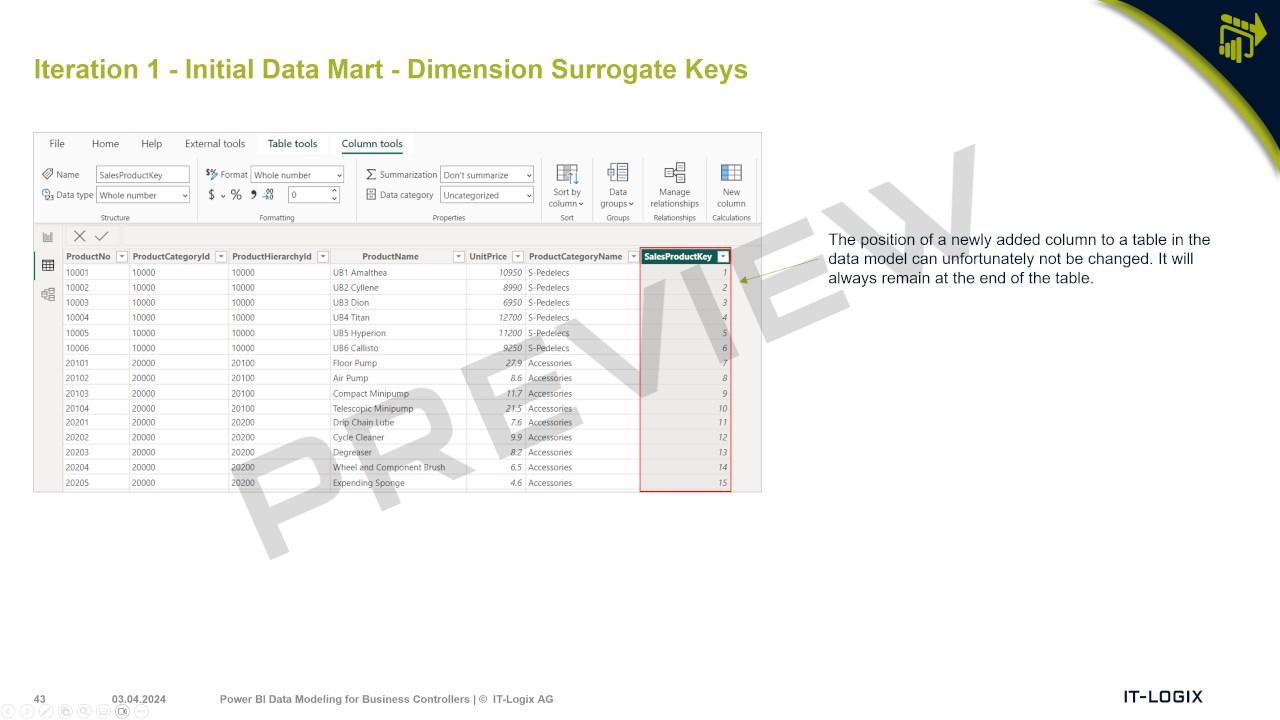Open Format dropdown showing Whole number
The height and width of the screenshot is (720, 1280).
point(297,175)
